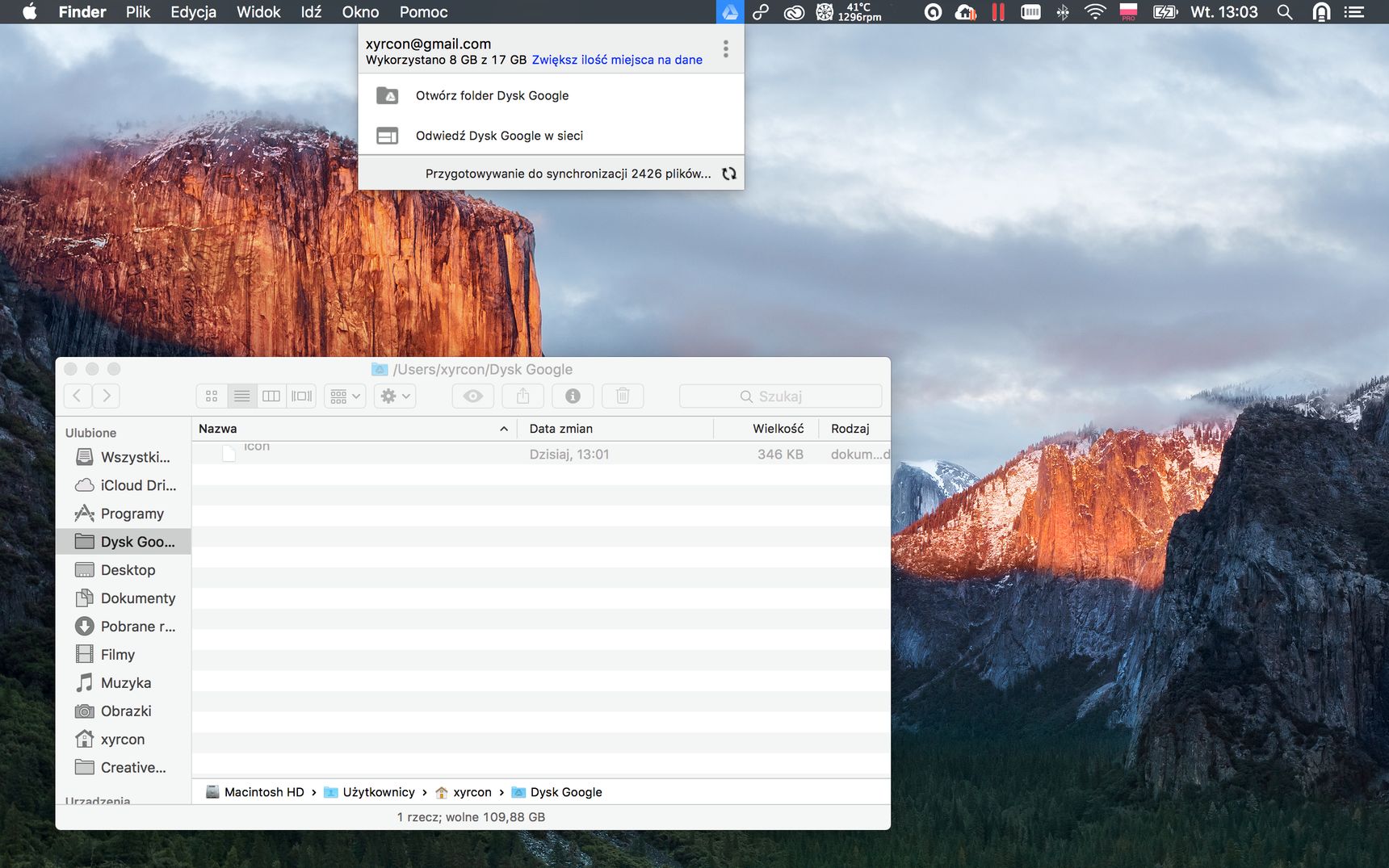Image resolution: width=1389 pixels, height=868 pixels.
Task: Switch Finder to Cover Flow view
Action: point(301,396)
